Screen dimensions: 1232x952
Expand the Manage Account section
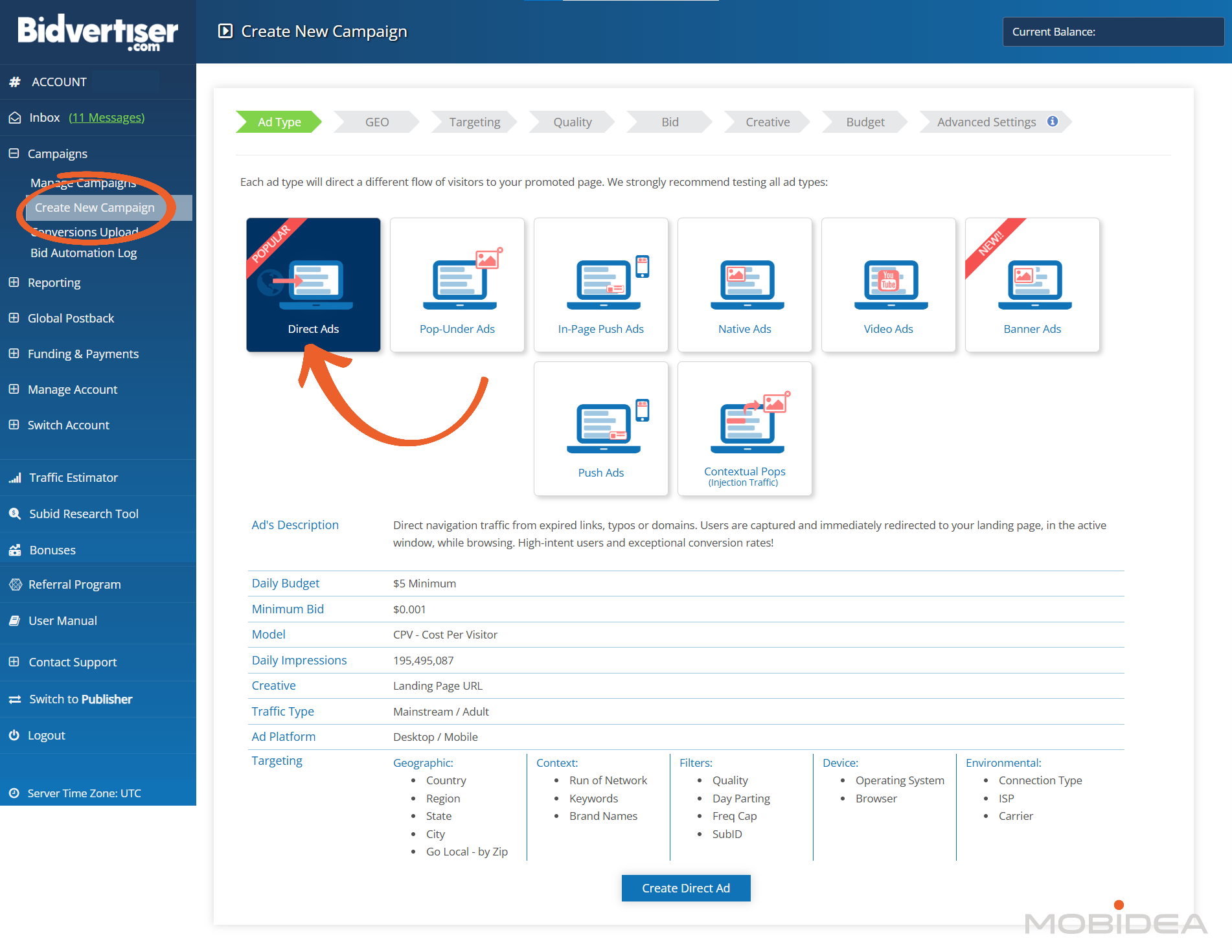14,389
